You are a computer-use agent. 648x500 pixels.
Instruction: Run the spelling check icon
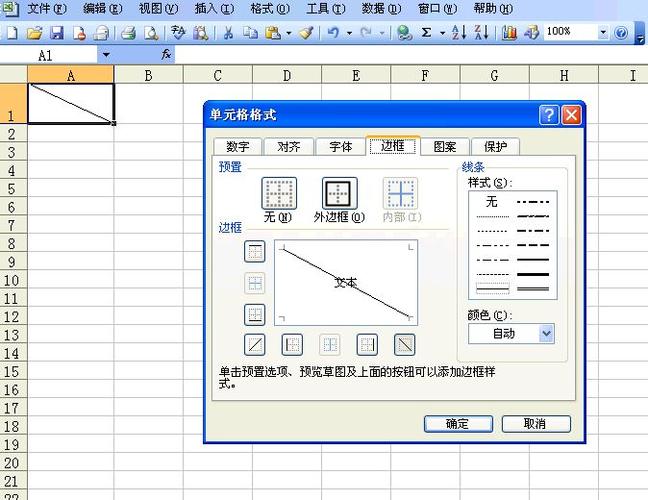point(178,33)
